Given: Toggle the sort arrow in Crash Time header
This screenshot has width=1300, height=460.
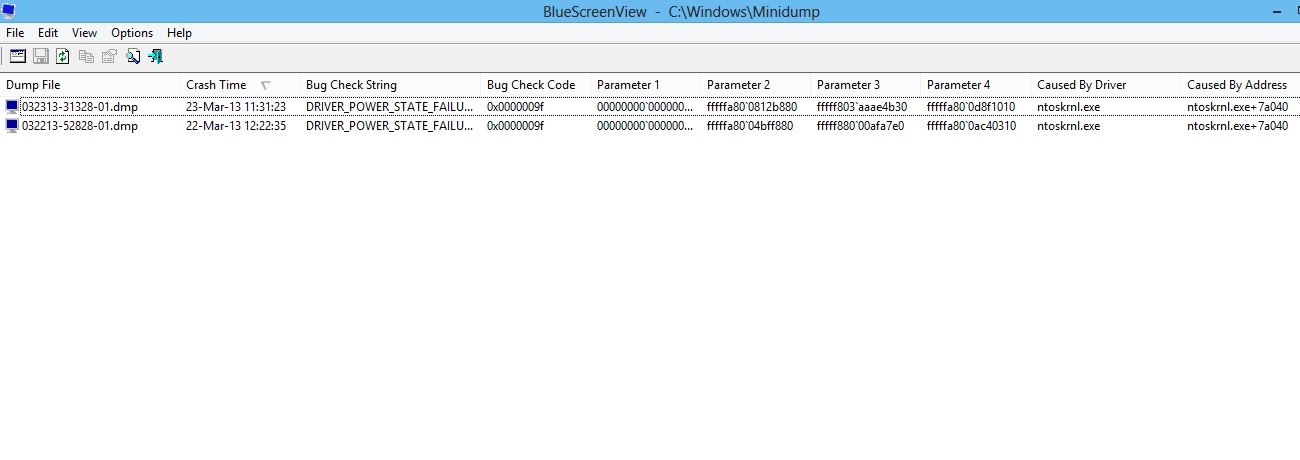Looking at the screenshot, I should coord(266,85).
